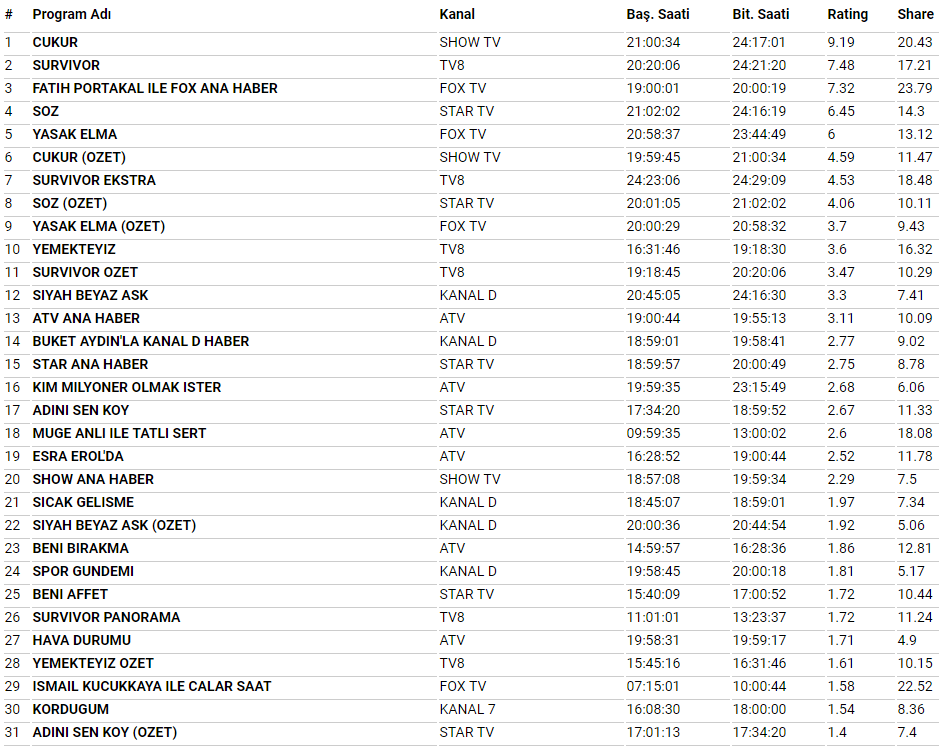Select the ESRA EROL'DA program name
Screen dimensions: 939x746
point(78,456)
